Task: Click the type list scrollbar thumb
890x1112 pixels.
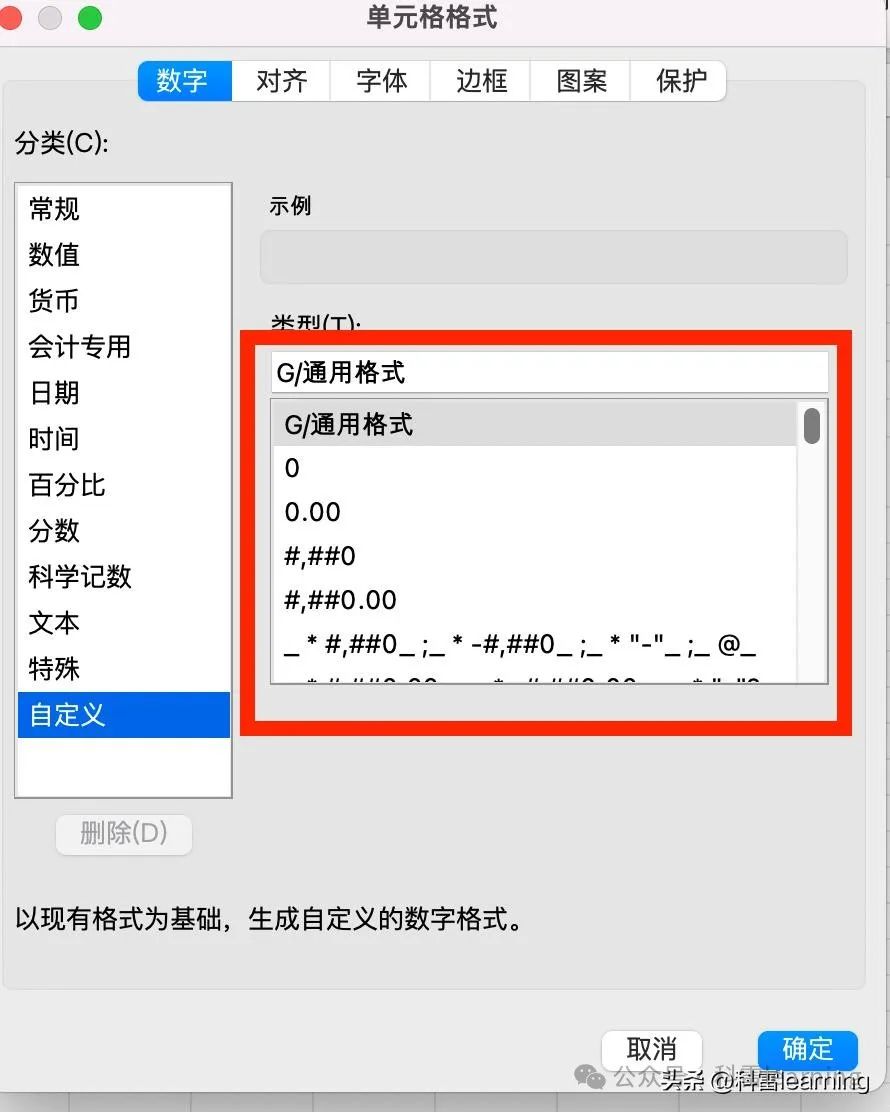Action: (x=812, y=426)
